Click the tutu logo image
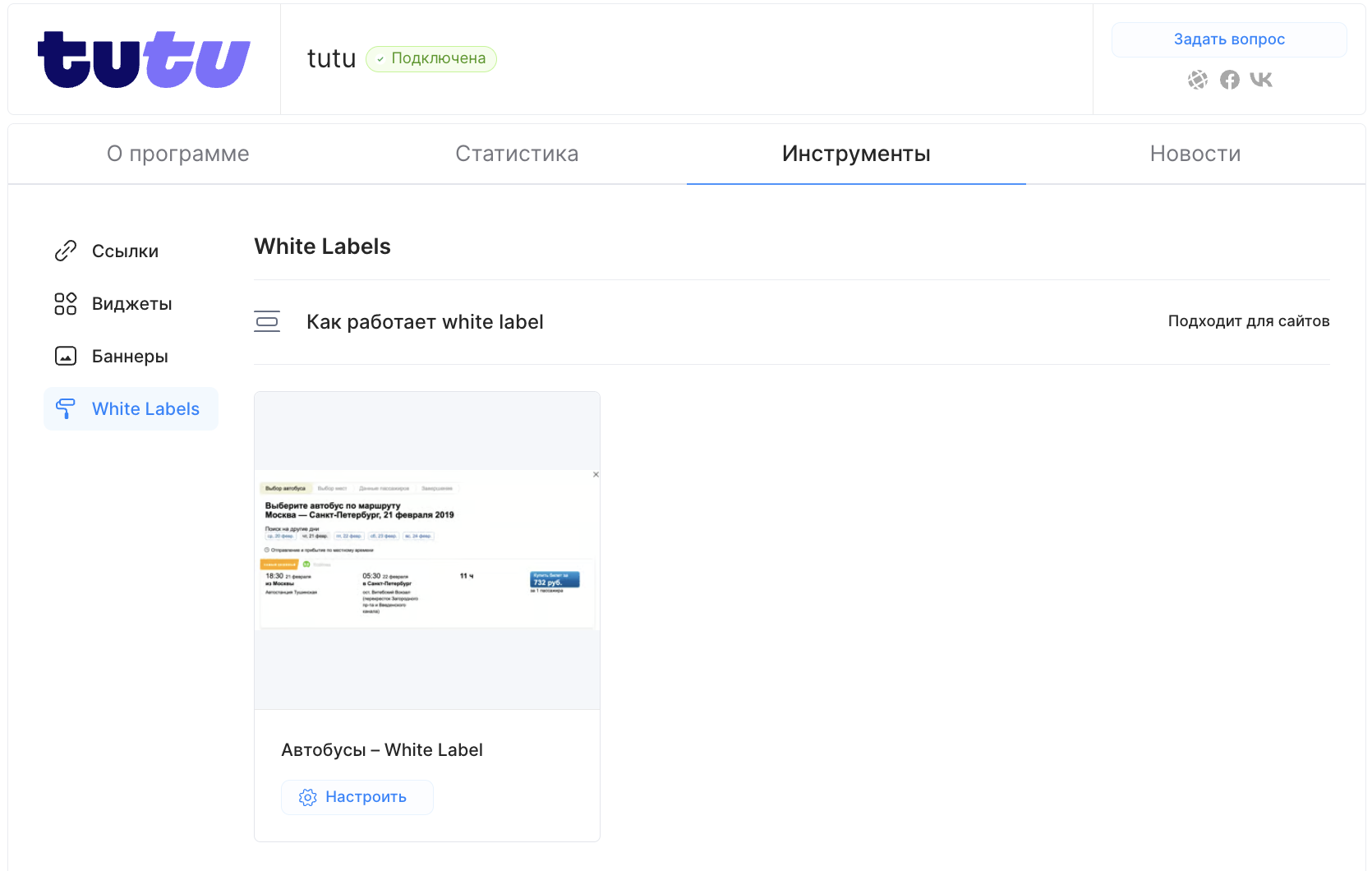Image resolution: width=1372 pixels, height=871 pixels. click(x=144, y=59)
